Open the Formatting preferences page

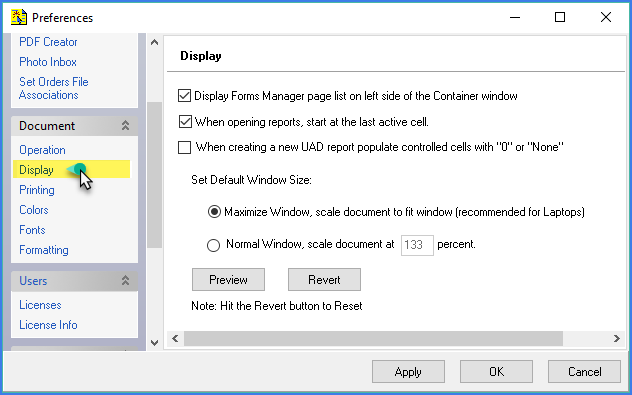click(44, 250)
